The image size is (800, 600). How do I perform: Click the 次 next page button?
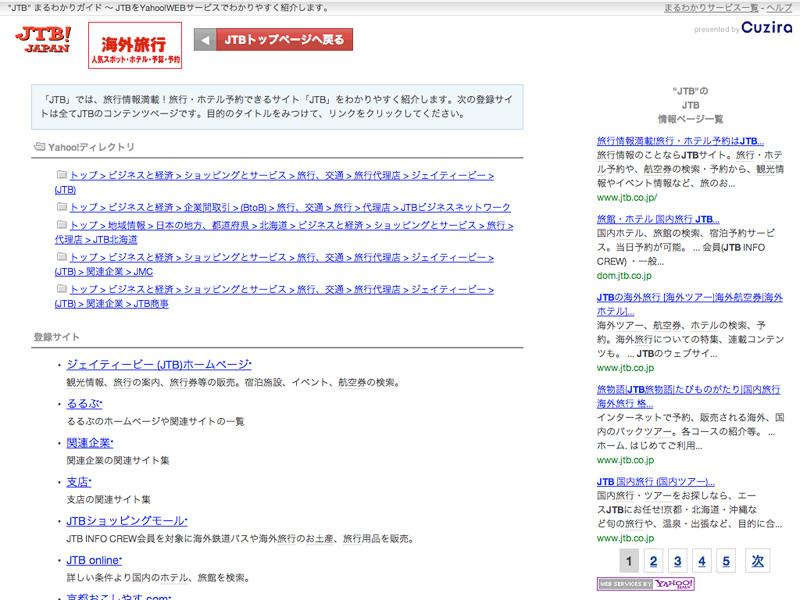758,561
